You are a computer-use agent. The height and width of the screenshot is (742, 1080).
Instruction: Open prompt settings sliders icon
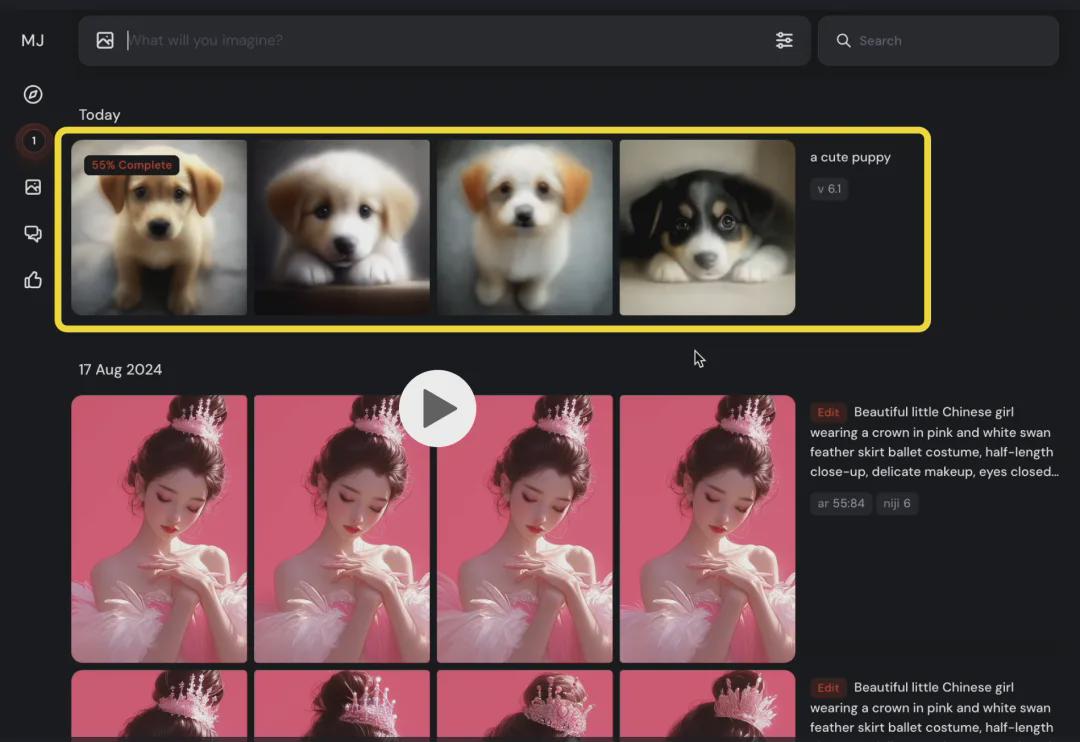[784, 41]
